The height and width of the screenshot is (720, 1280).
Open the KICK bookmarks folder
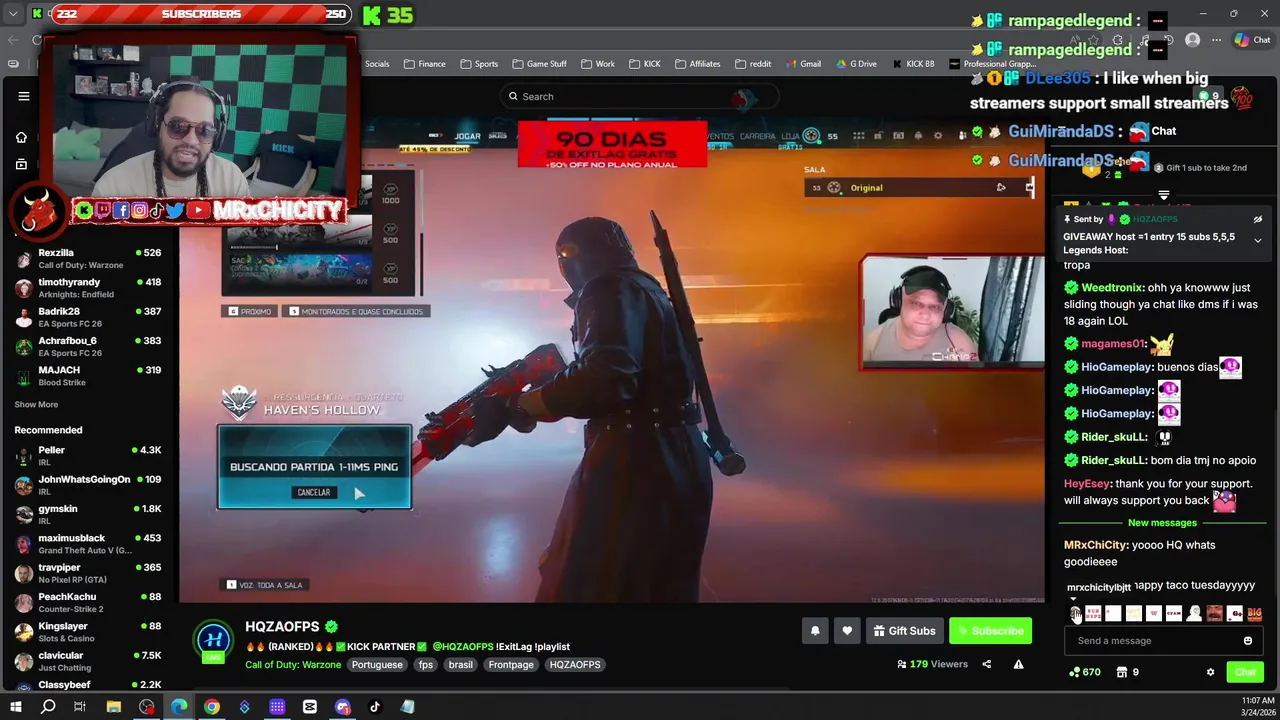pyautogui.click(x=645, y=64)
